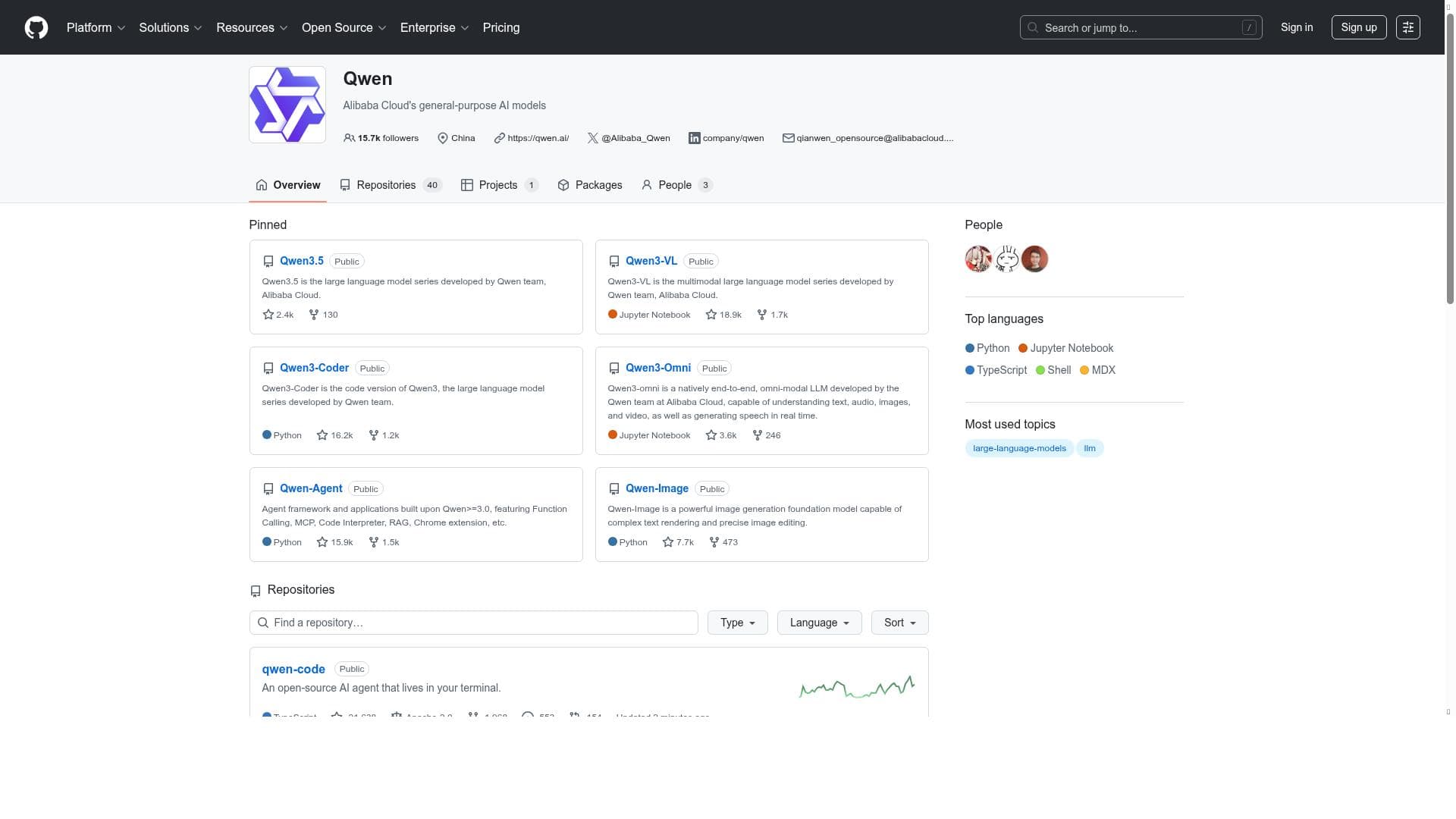Click the People sidebar heading link
This screenshot has width=1456, height=819.
[x=984, y=224]
